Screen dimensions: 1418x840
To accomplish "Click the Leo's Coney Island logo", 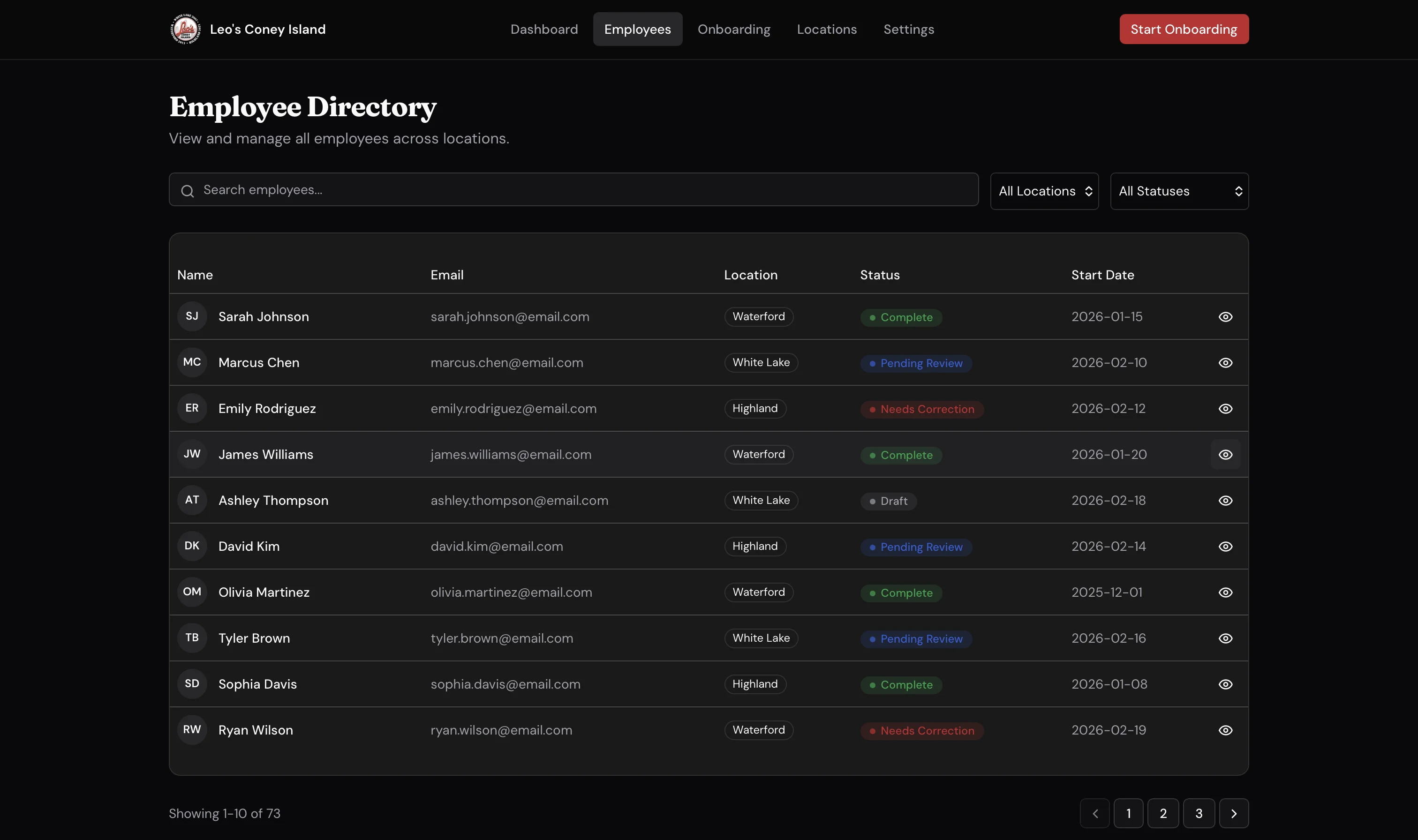I will click(x=187, y=29).
